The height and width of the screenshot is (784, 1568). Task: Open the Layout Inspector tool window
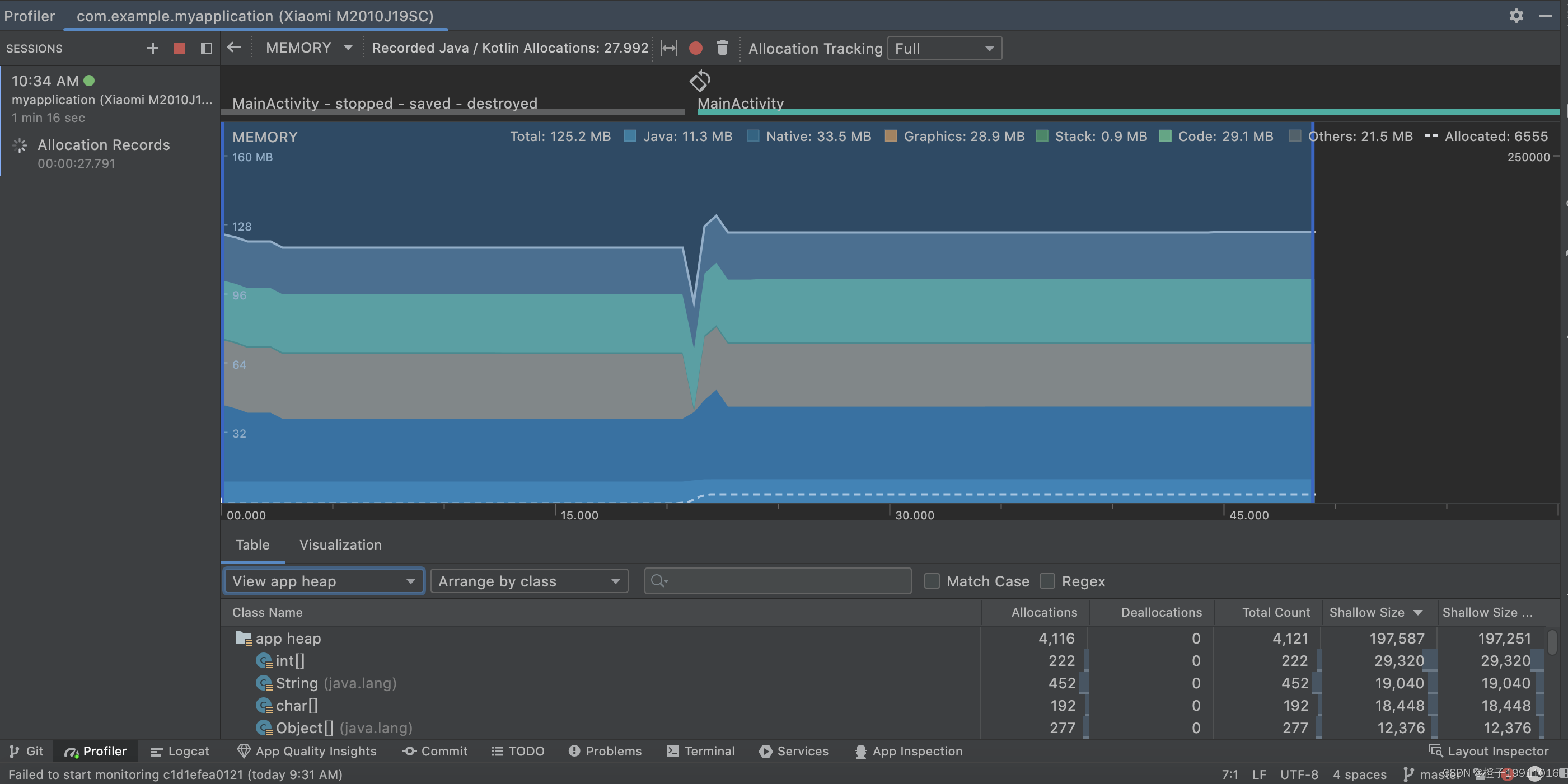(1489, 750)
